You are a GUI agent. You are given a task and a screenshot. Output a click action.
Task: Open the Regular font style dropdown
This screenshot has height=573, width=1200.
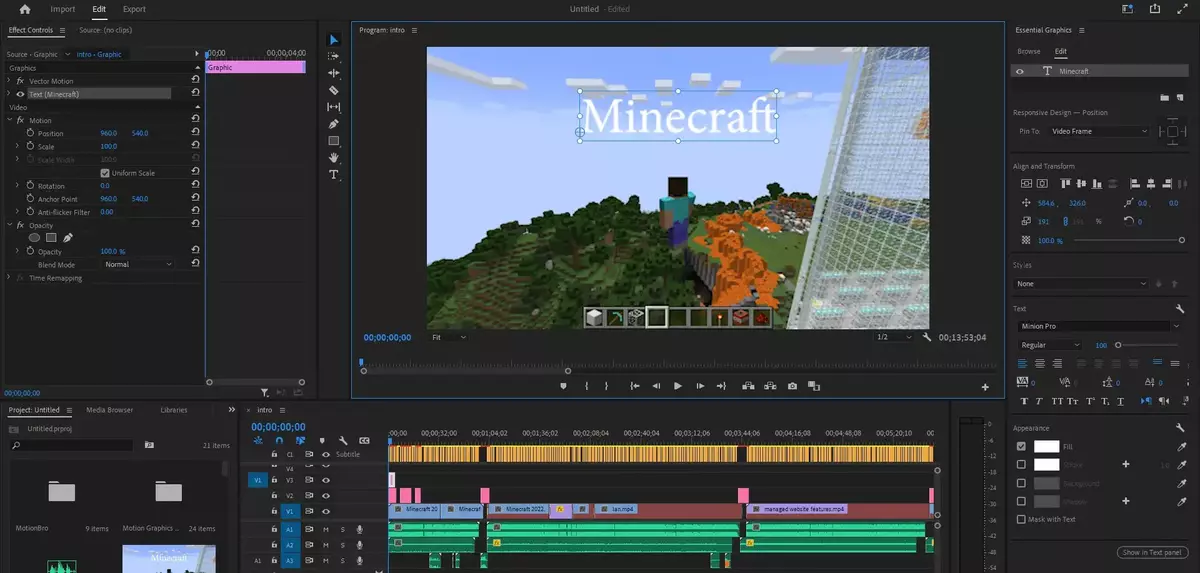[1050, 345]
